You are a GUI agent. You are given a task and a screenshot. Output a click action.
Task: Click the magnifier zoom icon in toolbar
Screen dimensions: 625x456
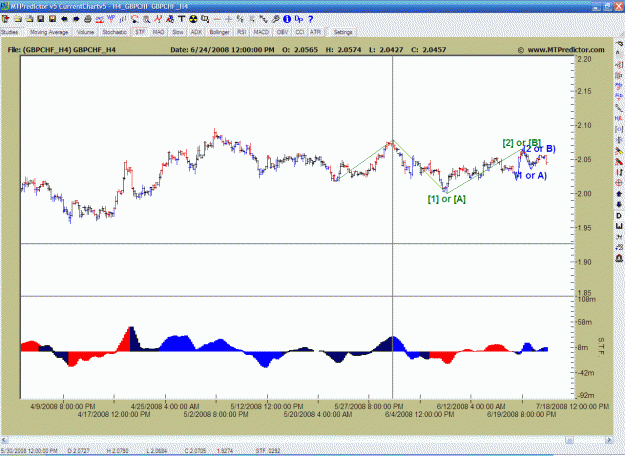click(x=146, y=19)
